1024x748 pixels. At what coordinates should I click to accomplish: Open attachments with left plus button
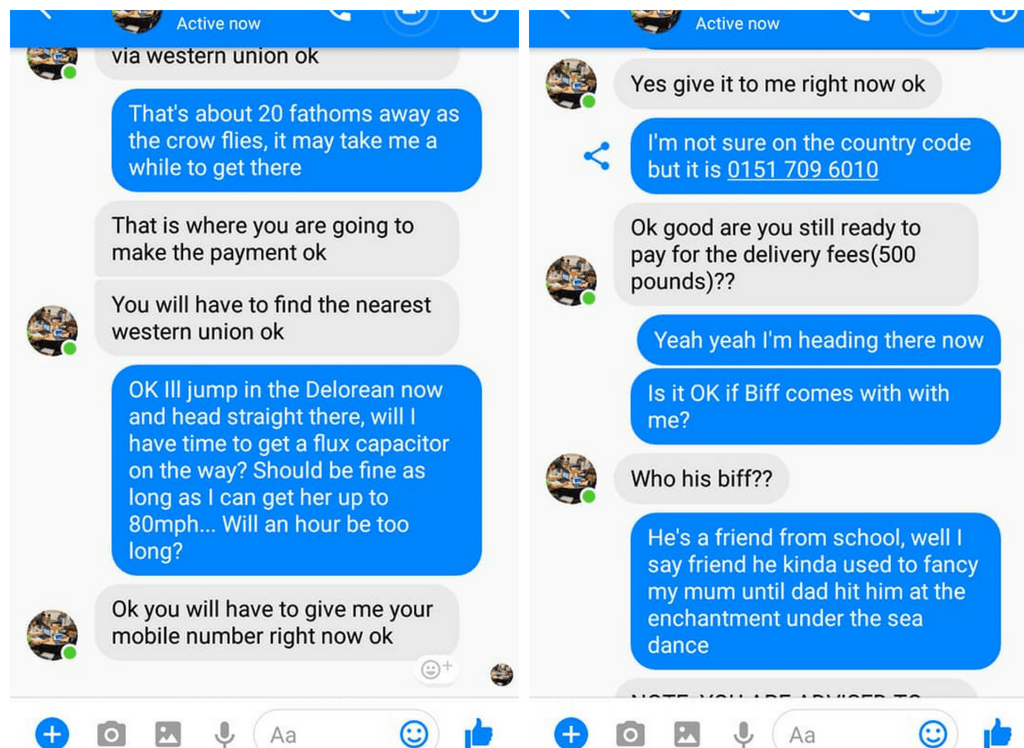click(x=52, y=733)
